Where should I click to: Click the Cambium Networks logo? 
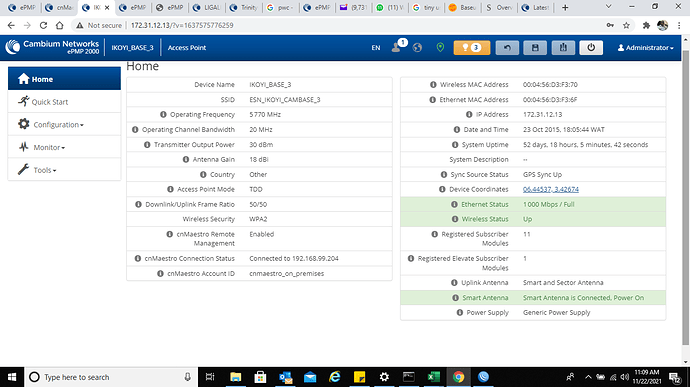coord(52,47)
